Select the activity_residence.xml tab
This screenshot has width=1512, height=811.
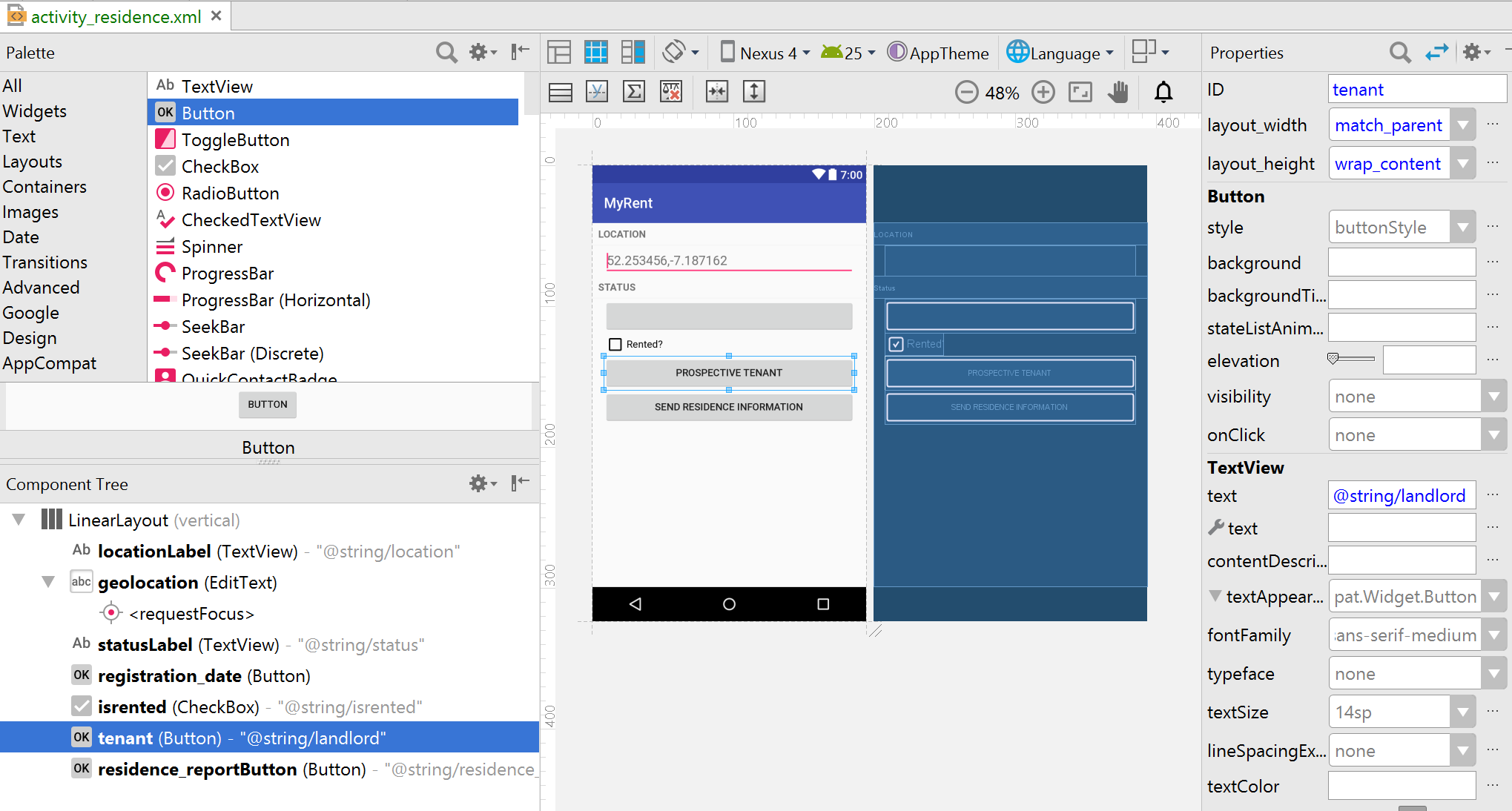(115, 16)
